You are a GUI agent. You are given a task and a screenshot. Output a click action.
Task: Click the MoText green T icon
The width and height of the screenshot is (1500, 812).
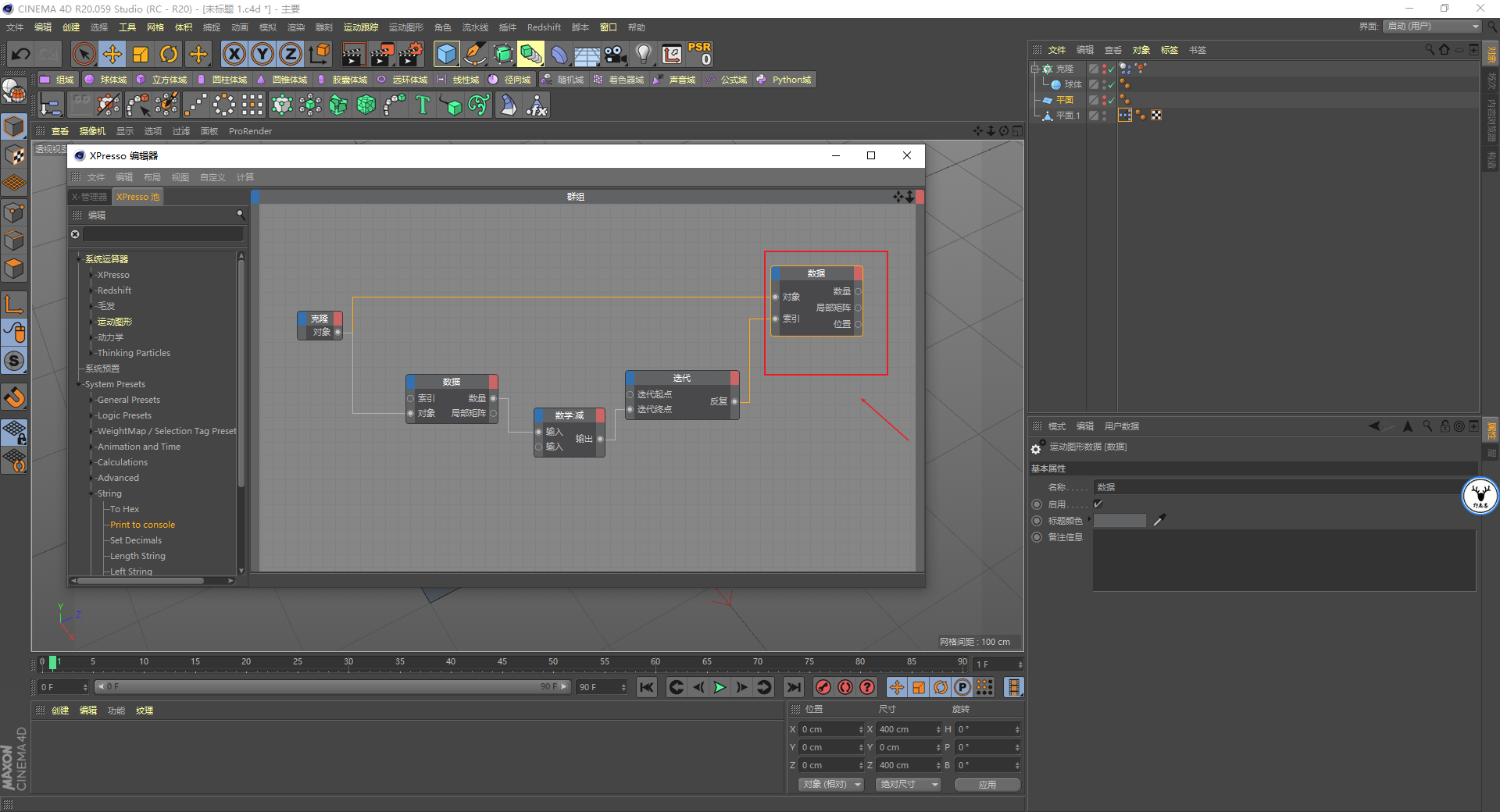[423, 105]
